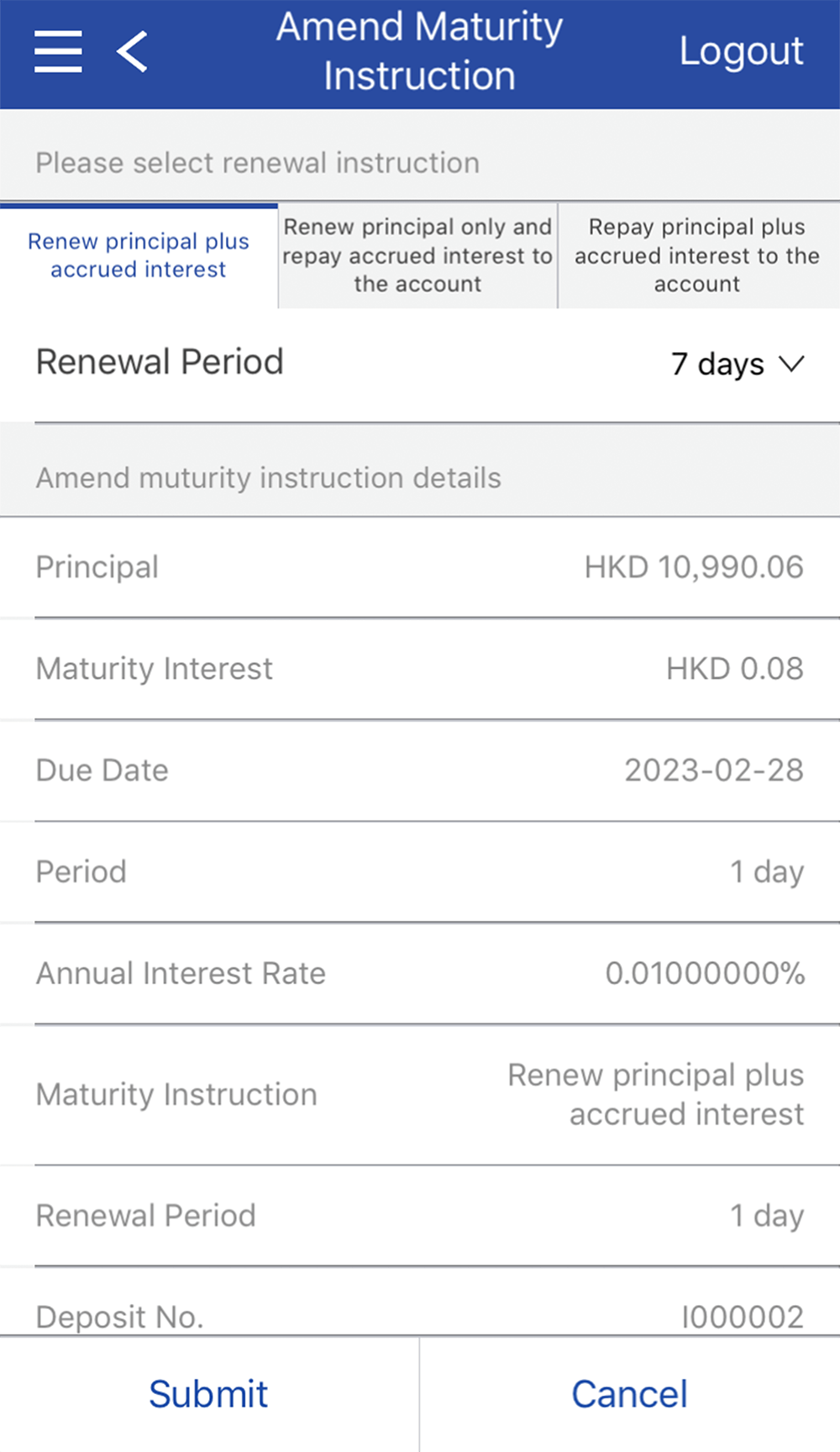The width and height of the screenshot is (840, 1452).
Task: Select the Due Date 2023-02-28 value
Action: (713, 771)
